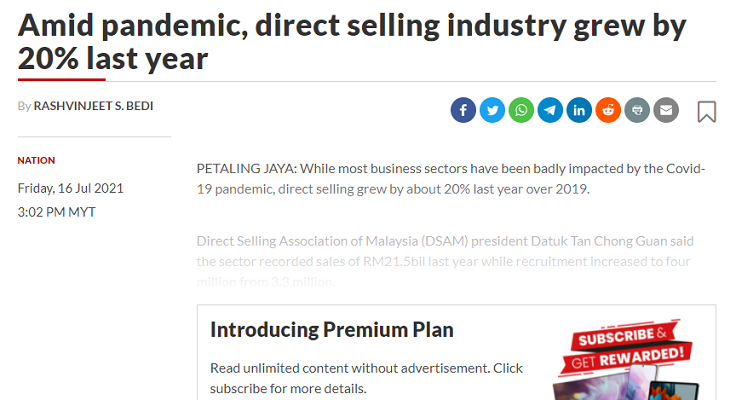Open the NATION section link
736x400 pixels.
(37, 160)
